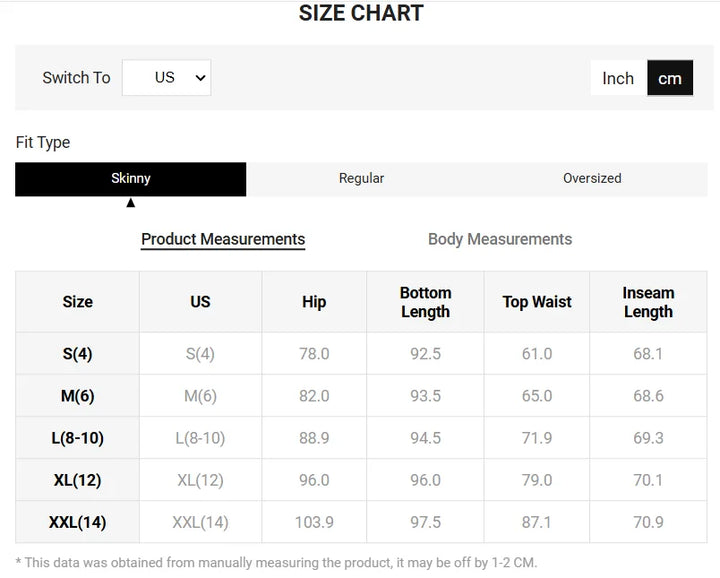Choose the Regular fit type
Image resolution: width=720 pixels, height=578 pixels.
click(x=361, y=178)
